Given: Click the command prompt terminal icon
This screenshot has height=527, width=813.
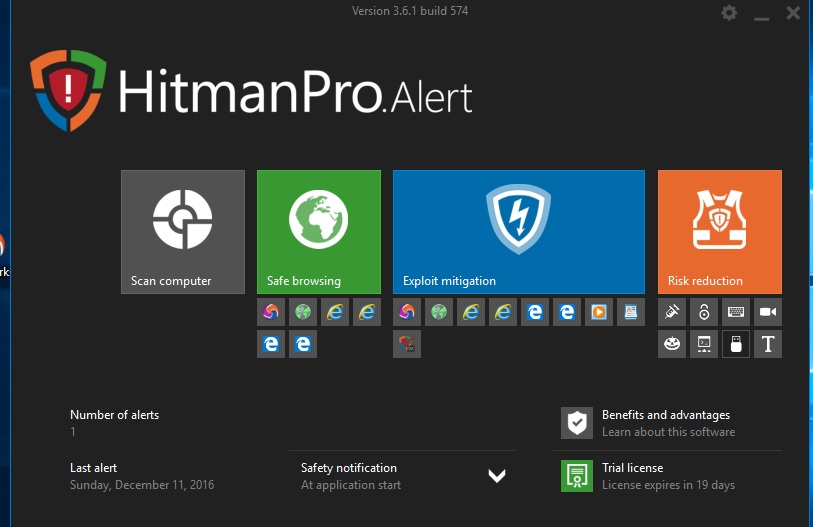Looking at the screenshot, I should [704, 344].
